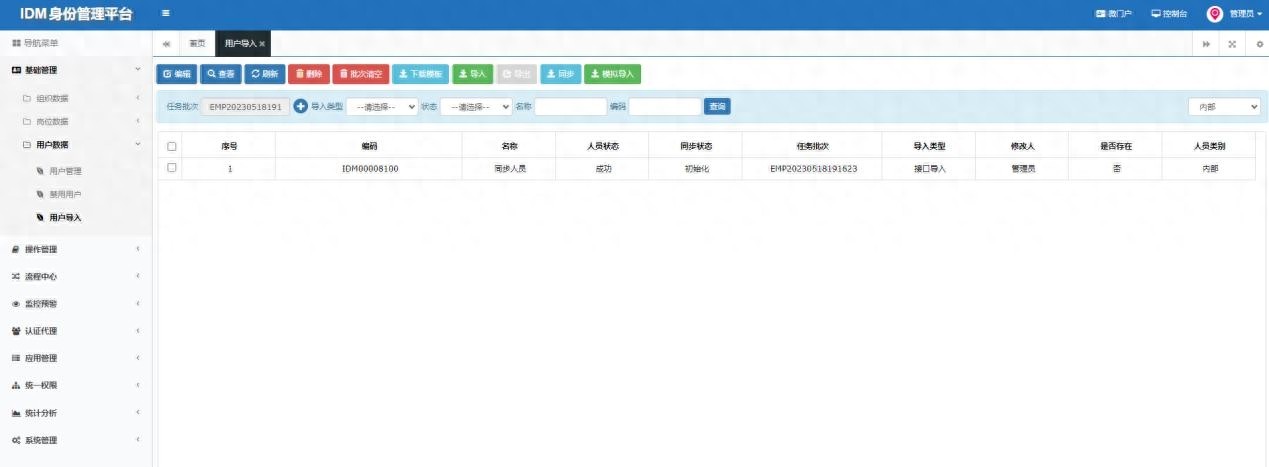Viewport: 1269px width, 467px height.
Task: Click the admin avatar icon
Action: [x=1215, y=14]
